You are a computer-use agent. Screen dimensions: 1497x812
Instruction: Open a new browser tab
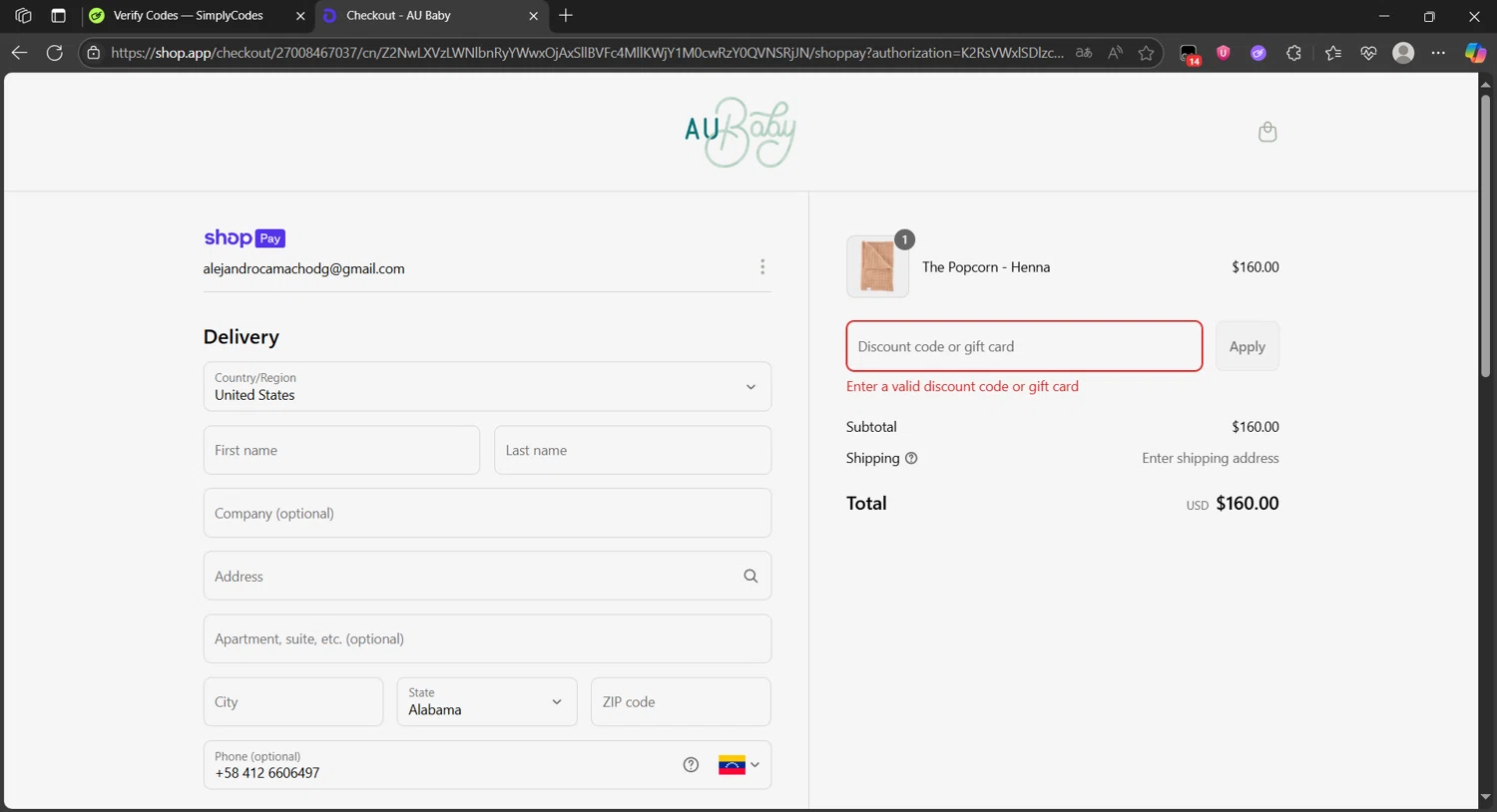click(566, 16)
